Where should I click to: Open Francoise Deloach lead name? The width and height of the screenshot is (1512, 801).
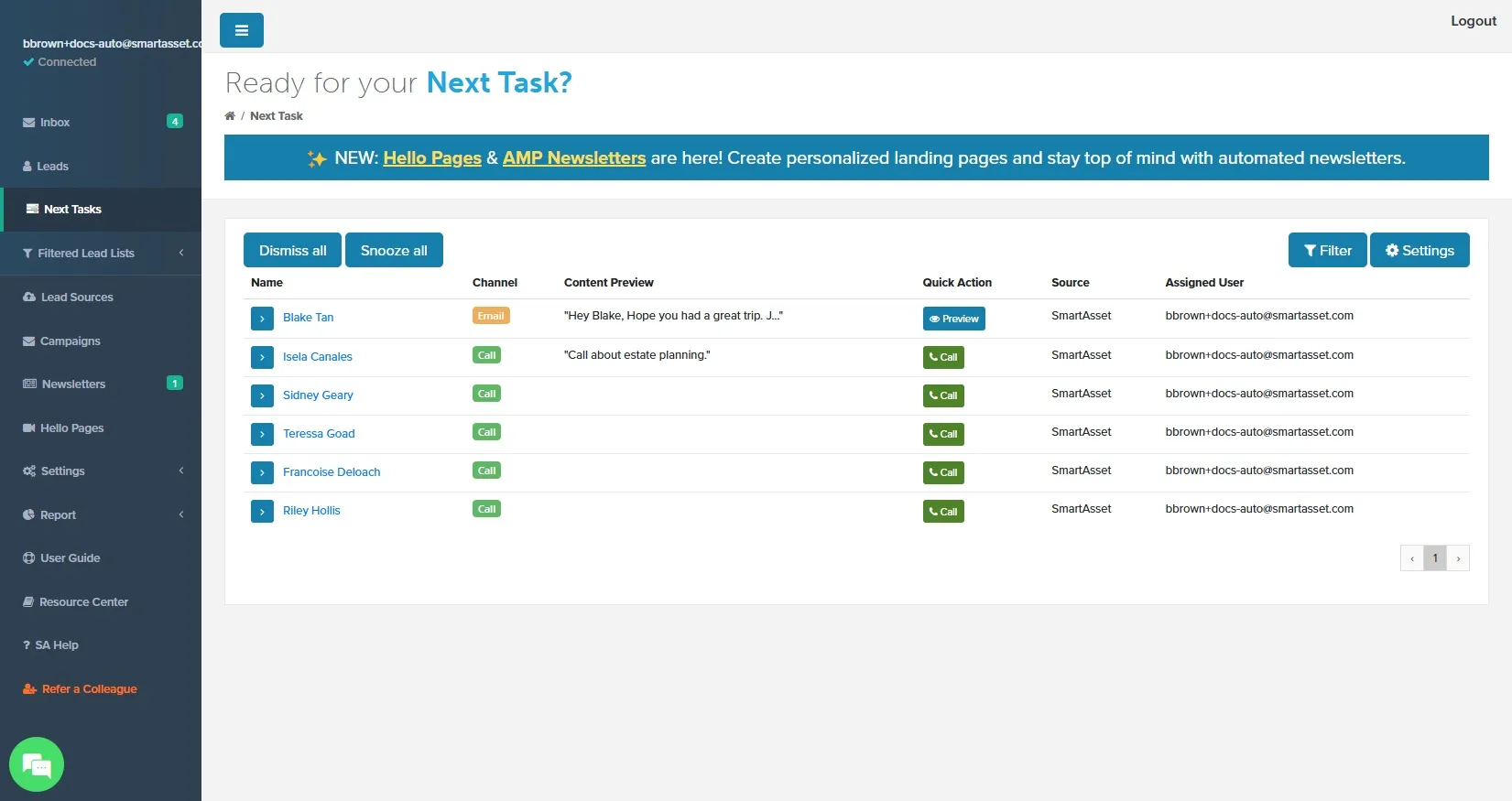click(x=332, y=472)
